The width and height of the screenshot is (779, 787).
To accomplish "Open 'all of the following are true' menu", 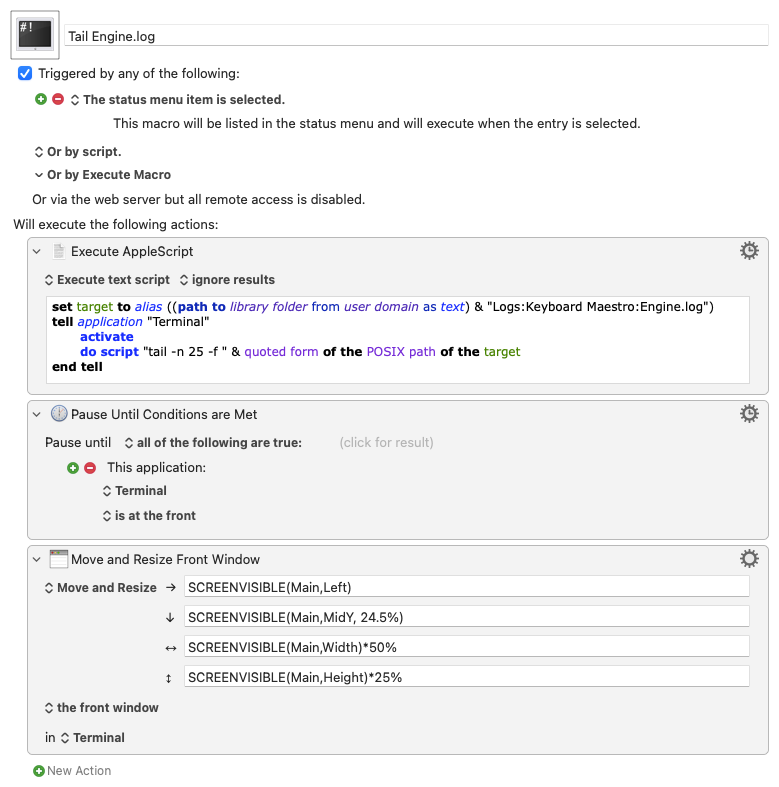I will tap(213, 443).
